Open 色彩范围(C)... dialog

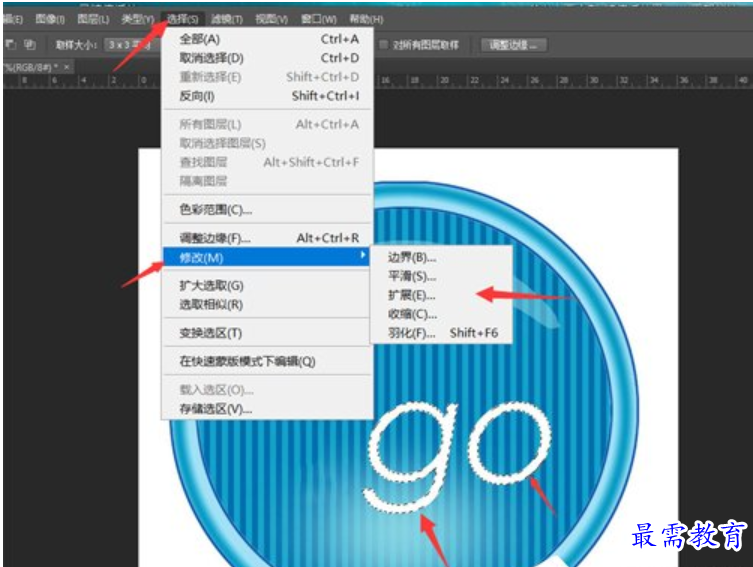point(268,210)
